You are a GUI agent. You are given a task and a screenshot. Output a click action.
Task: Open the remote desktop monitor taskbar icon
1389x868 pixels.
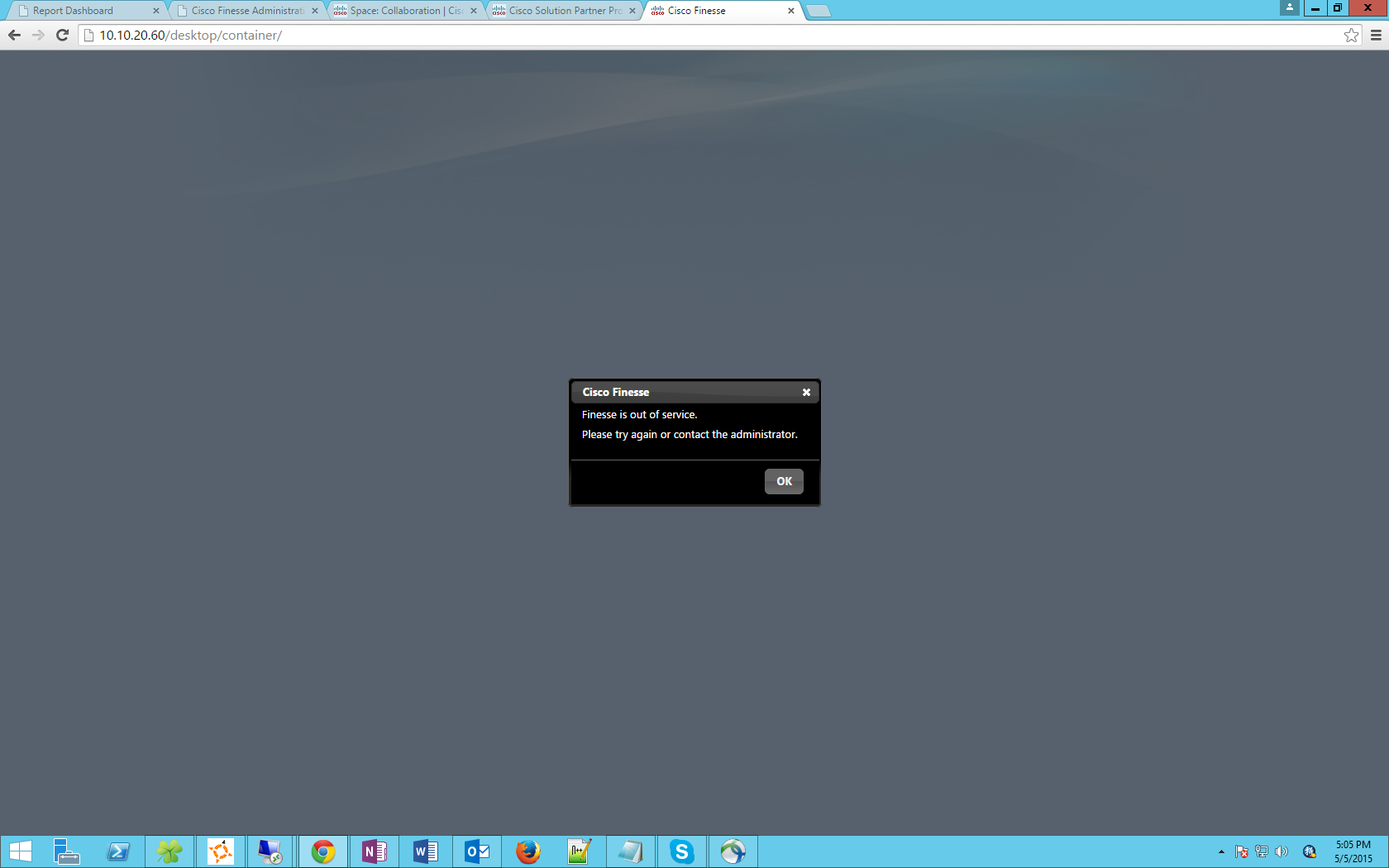point(270,851)
